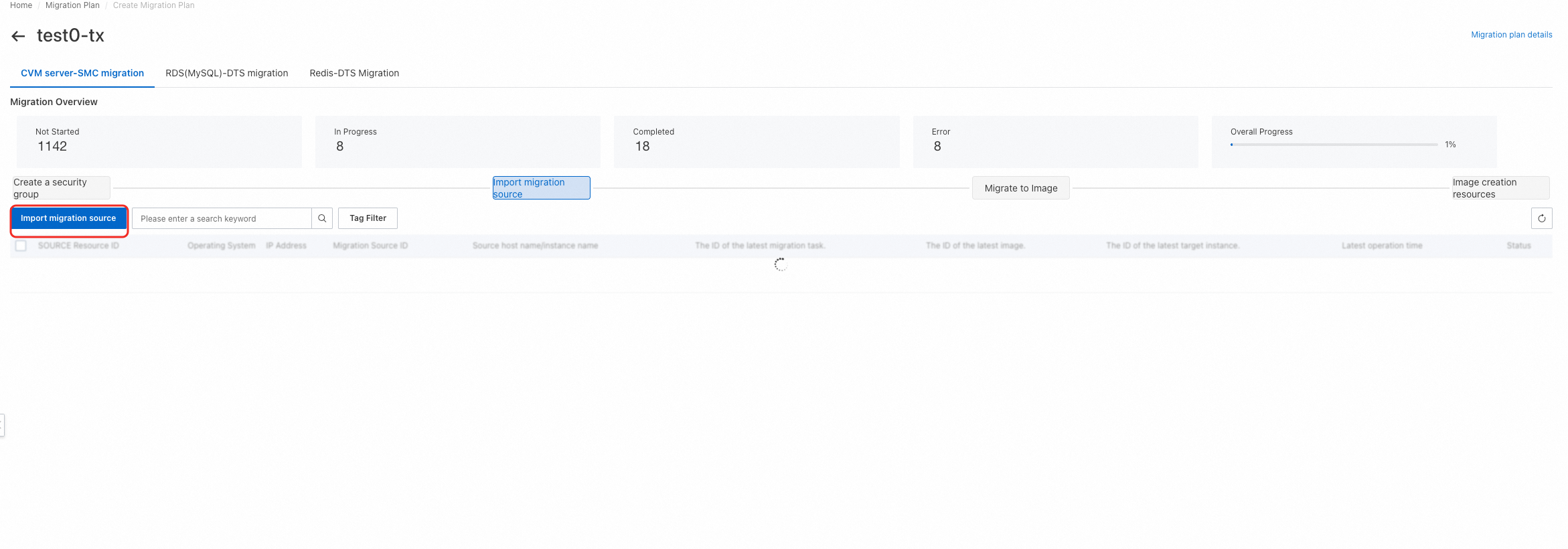Click the SOURCE Resource ID column header
Image resolution: width=1568 pixels, height=549 pixels.
(78, 246)
